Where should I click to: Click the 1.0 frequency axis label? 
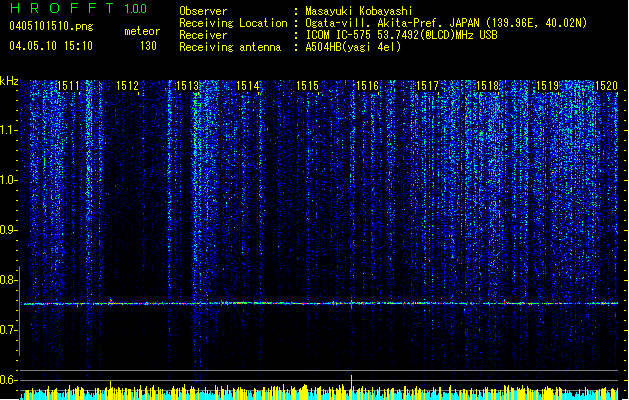coord(9,180)
